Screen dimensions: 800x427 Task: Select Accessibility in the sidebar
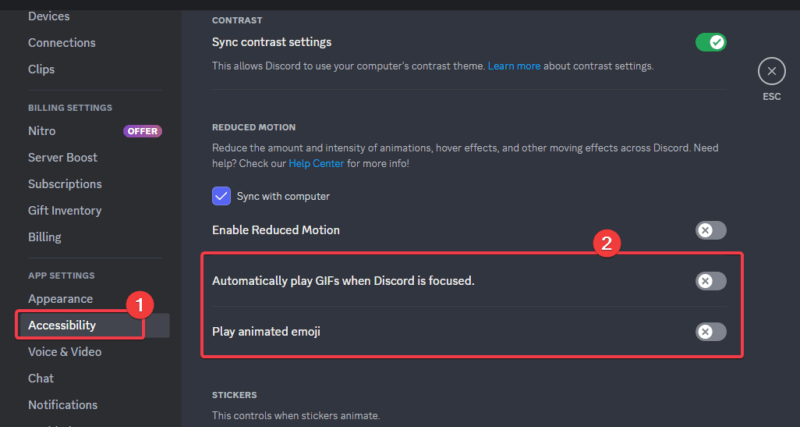click(62, 325)
